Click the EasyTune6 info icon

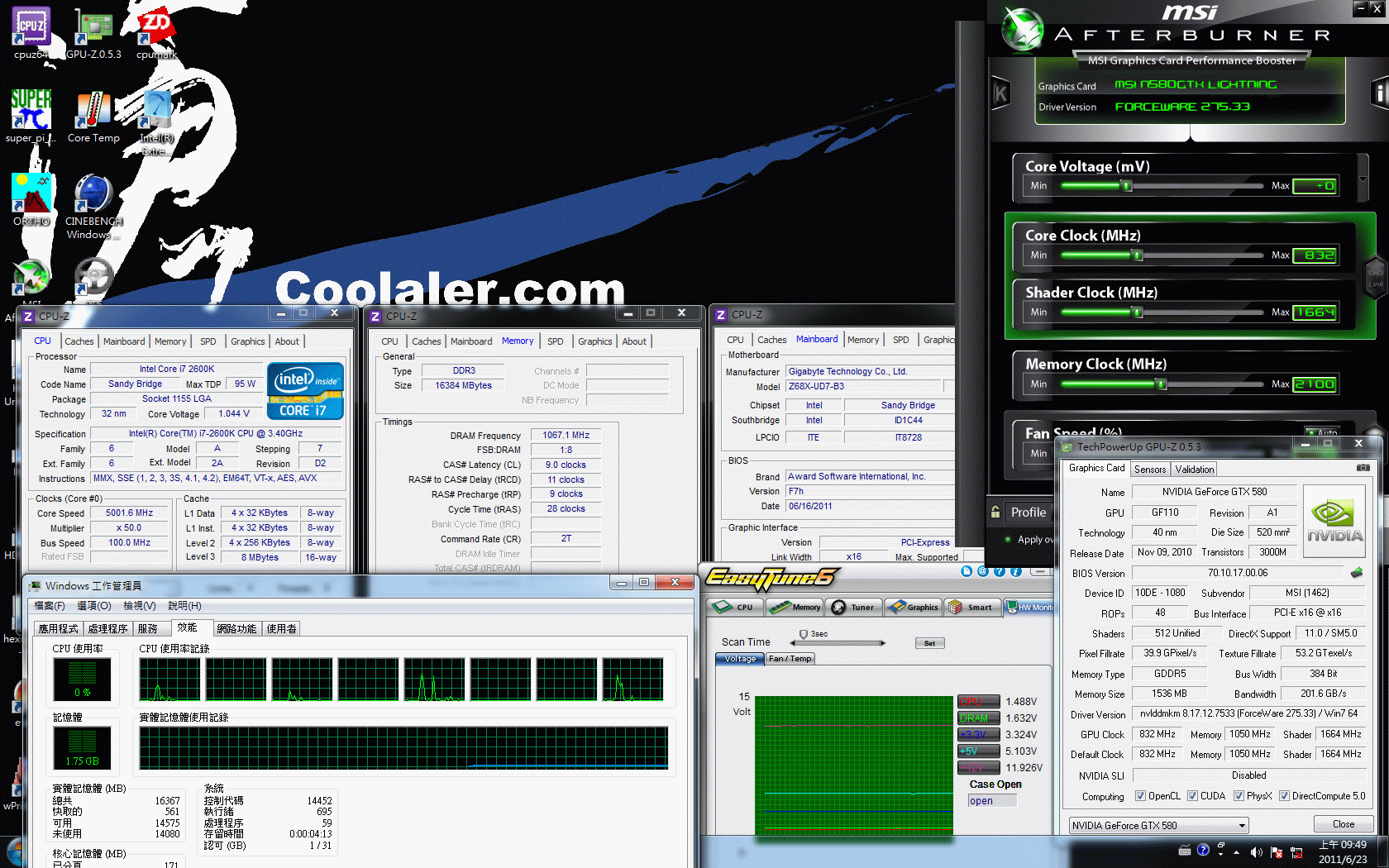1015,571
